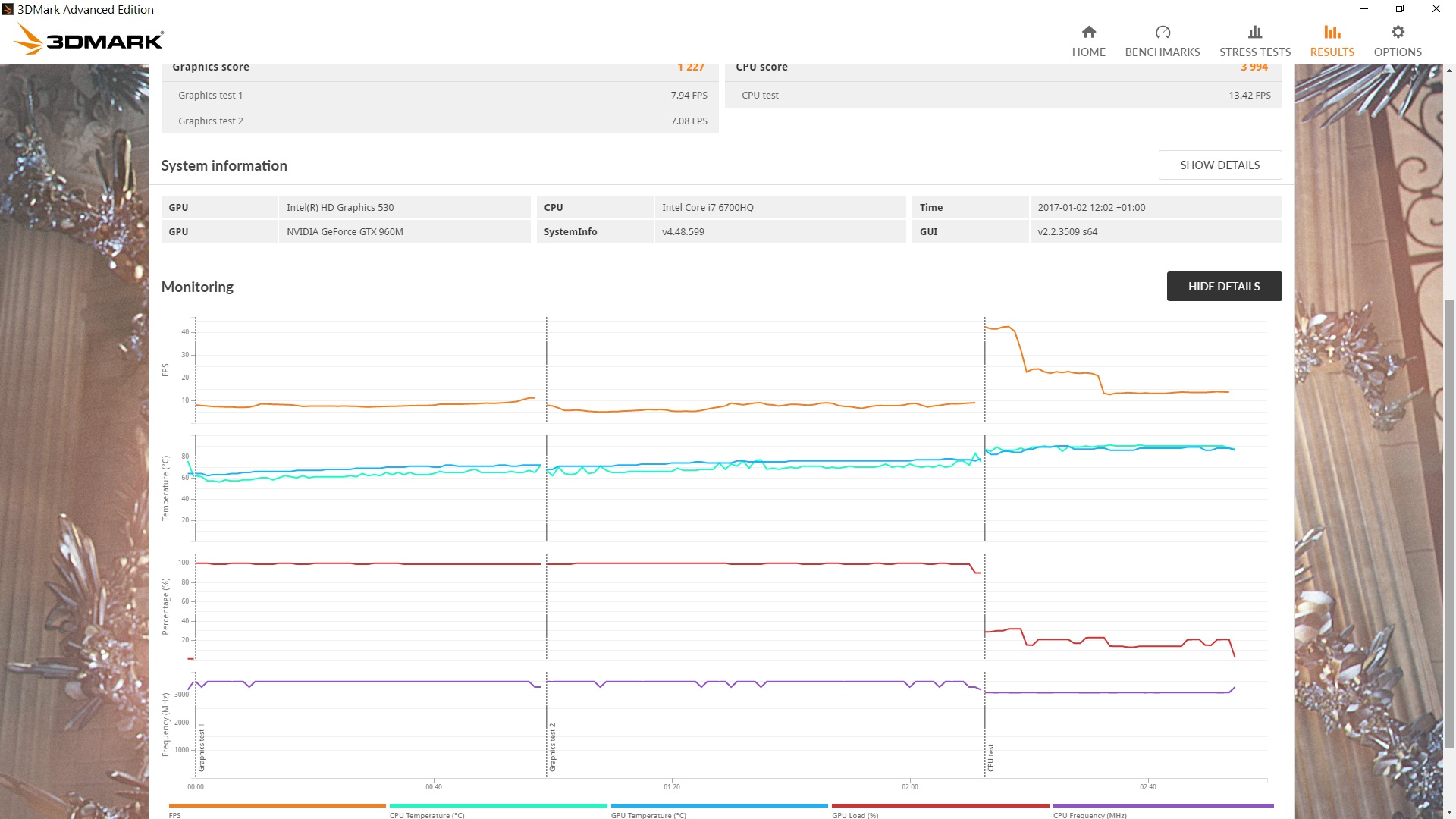Select the Graphics test 1 row label
The image size is (1456, 819).
click(211, 96)
